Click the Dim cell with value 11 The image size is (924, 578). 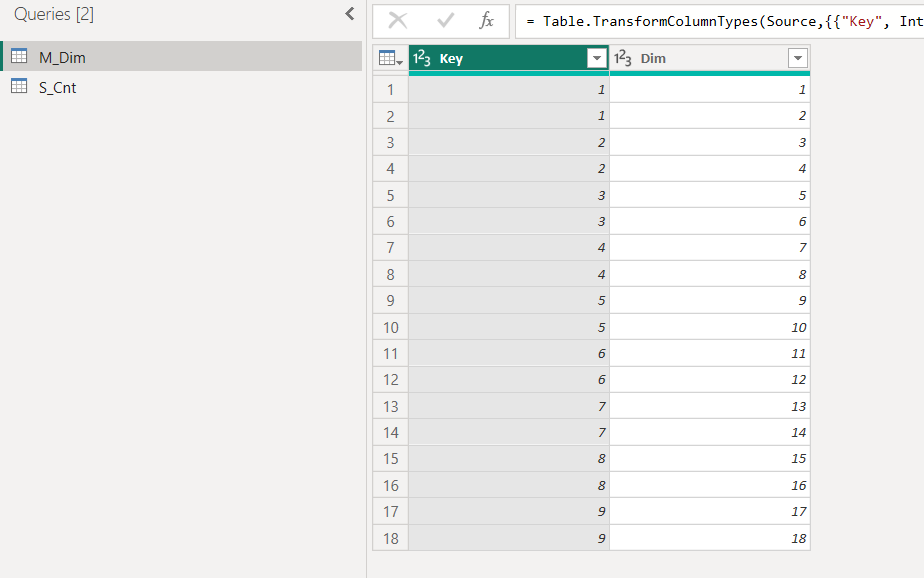(x=710, y=354)
